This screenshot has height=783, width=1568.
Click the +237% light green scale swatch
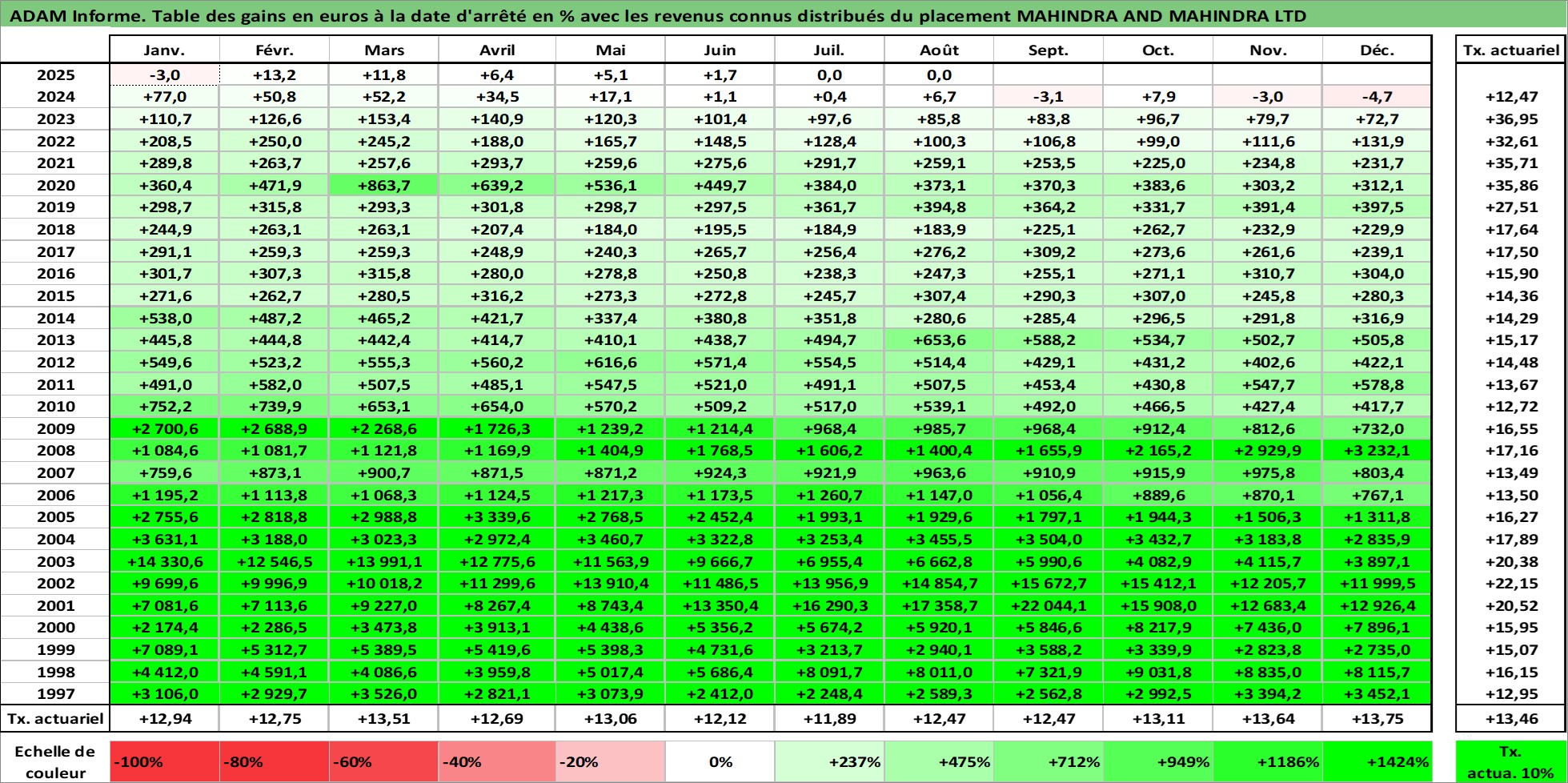pos(829,762)
